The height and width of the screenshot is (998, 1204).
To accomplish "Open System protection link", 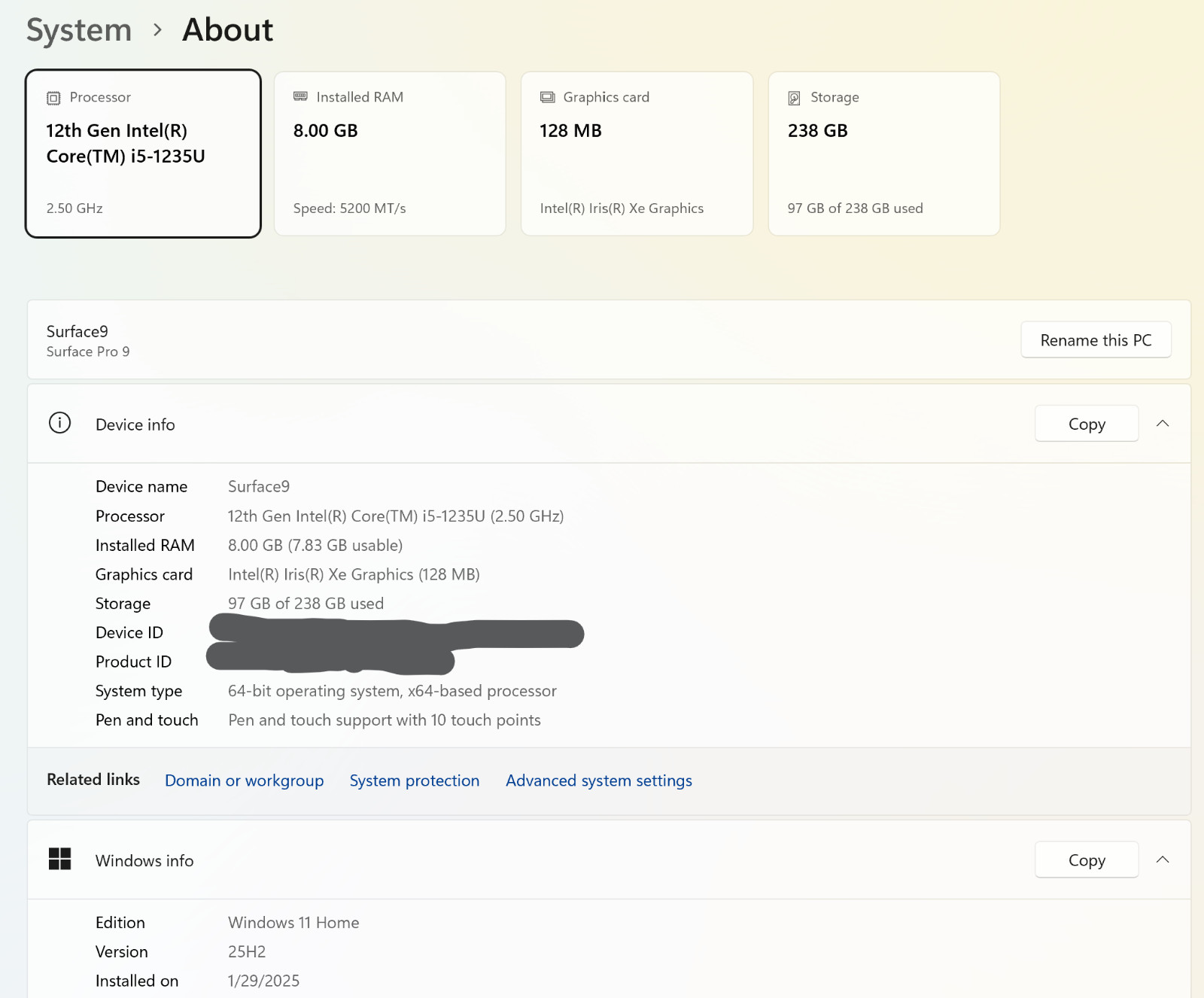I will click(x=415, y=780).
